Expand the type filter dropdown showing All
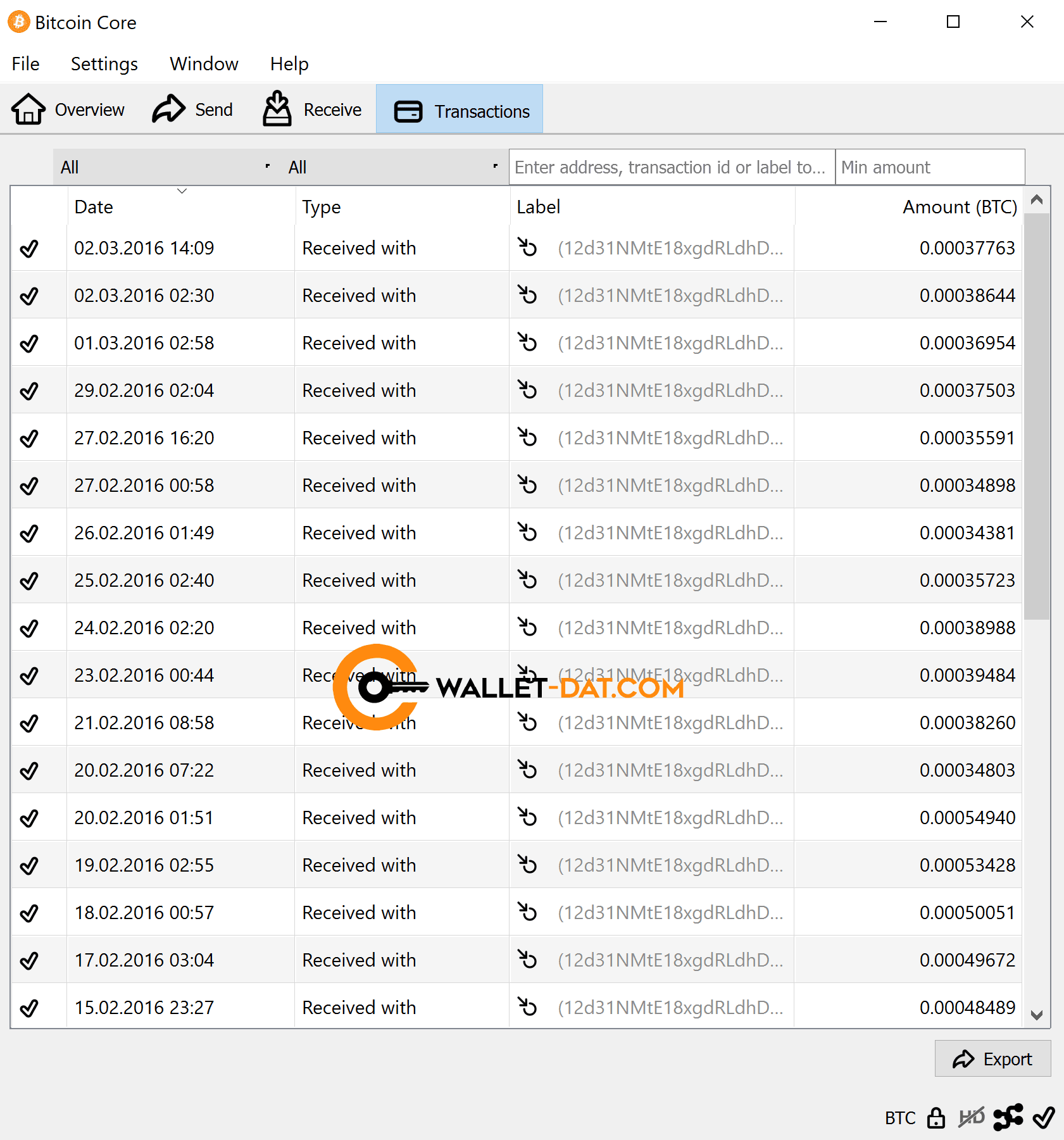Image resolution: width=1064 pixels, height=1140 pixels. [x=395, y=167]
